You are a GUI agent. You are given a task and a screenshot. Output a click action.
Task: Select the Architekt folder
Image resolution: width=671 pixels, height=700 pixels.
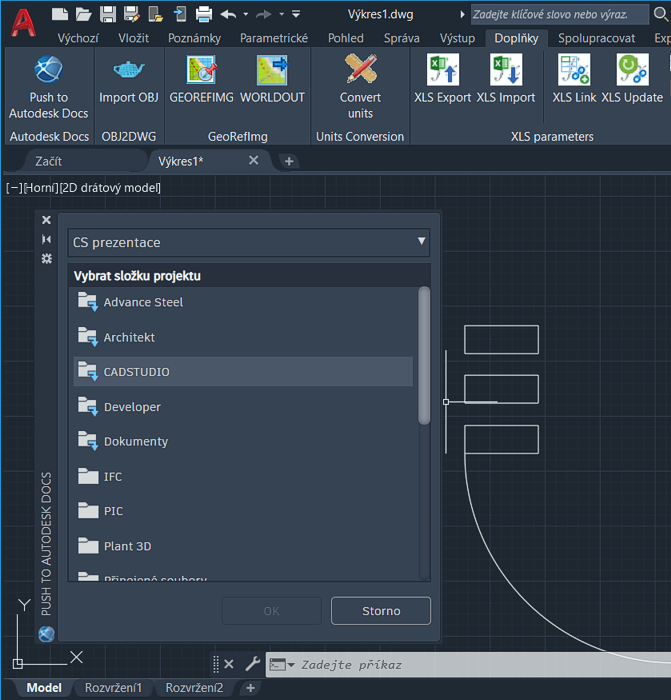(x=243, y=337)
